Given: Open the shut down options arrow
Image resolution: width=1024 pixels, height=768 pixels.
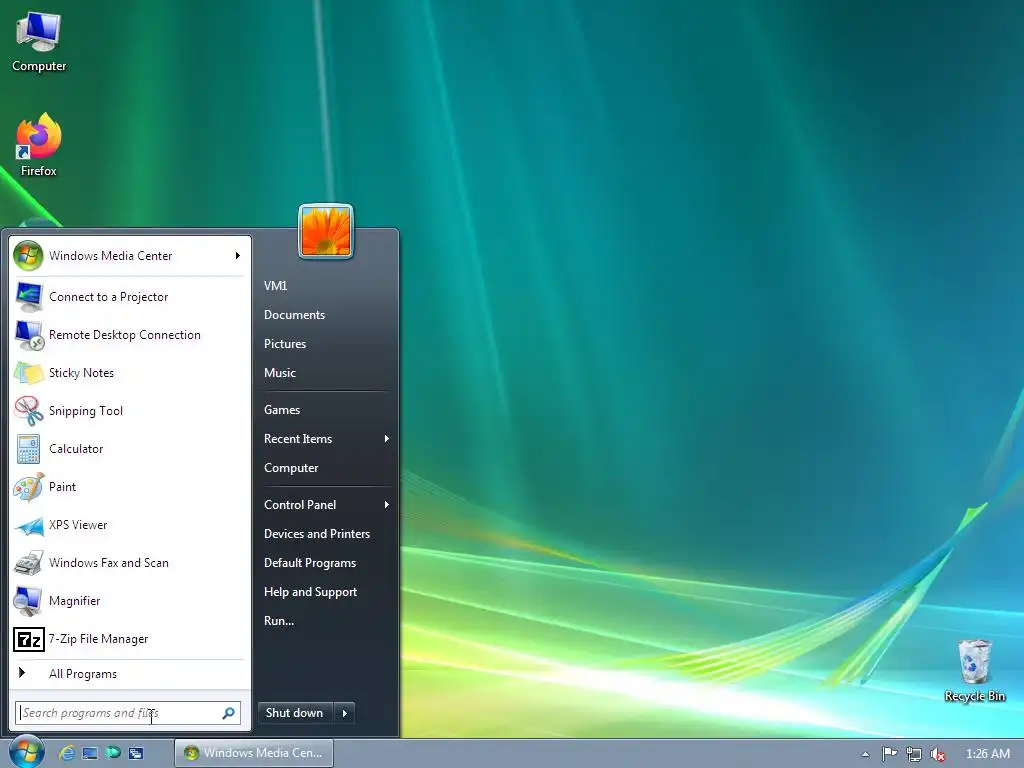Looking at the screenshot, I should (345, 713).
